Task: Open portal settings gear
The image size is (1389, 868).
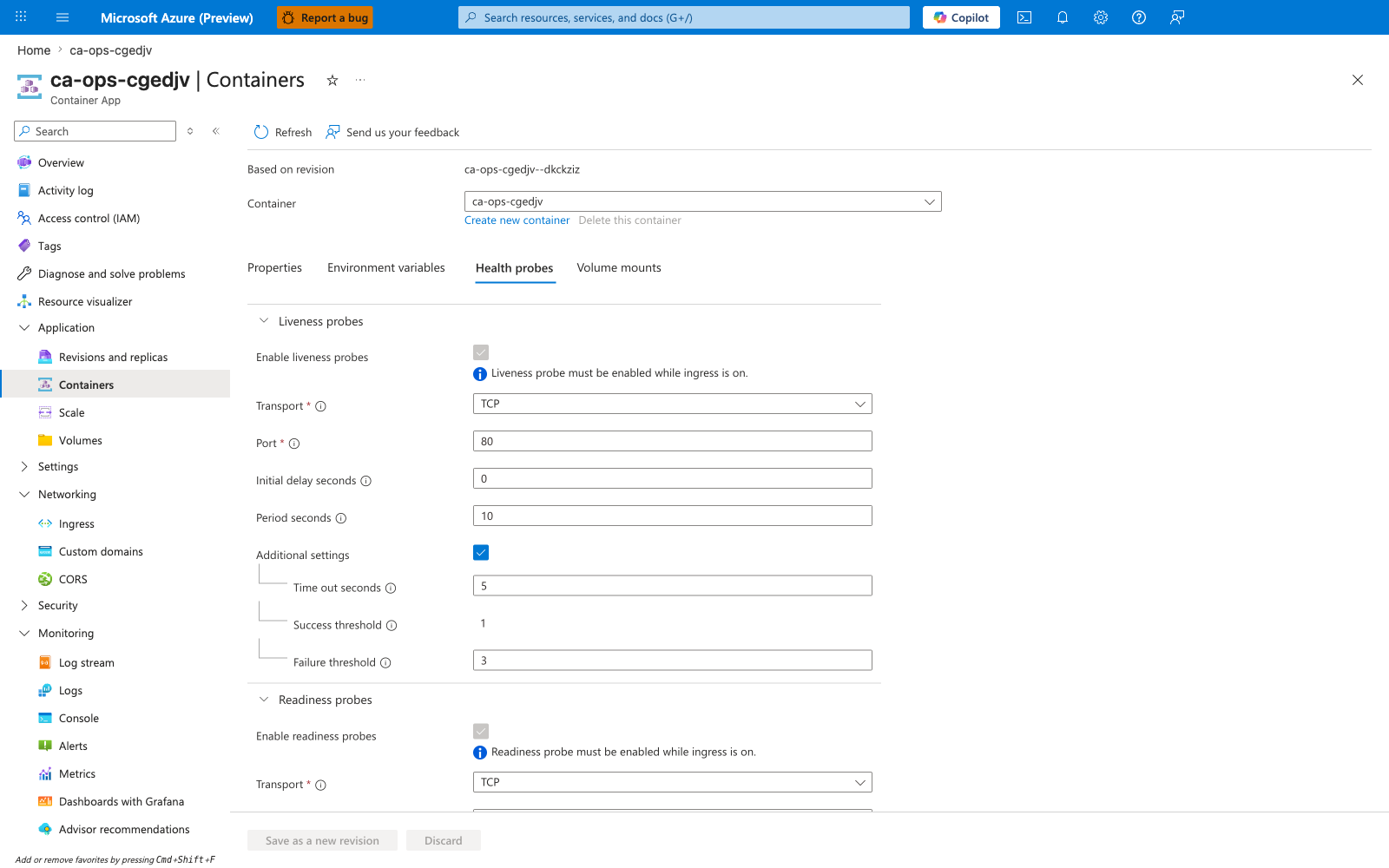Action: (1101, 17)
